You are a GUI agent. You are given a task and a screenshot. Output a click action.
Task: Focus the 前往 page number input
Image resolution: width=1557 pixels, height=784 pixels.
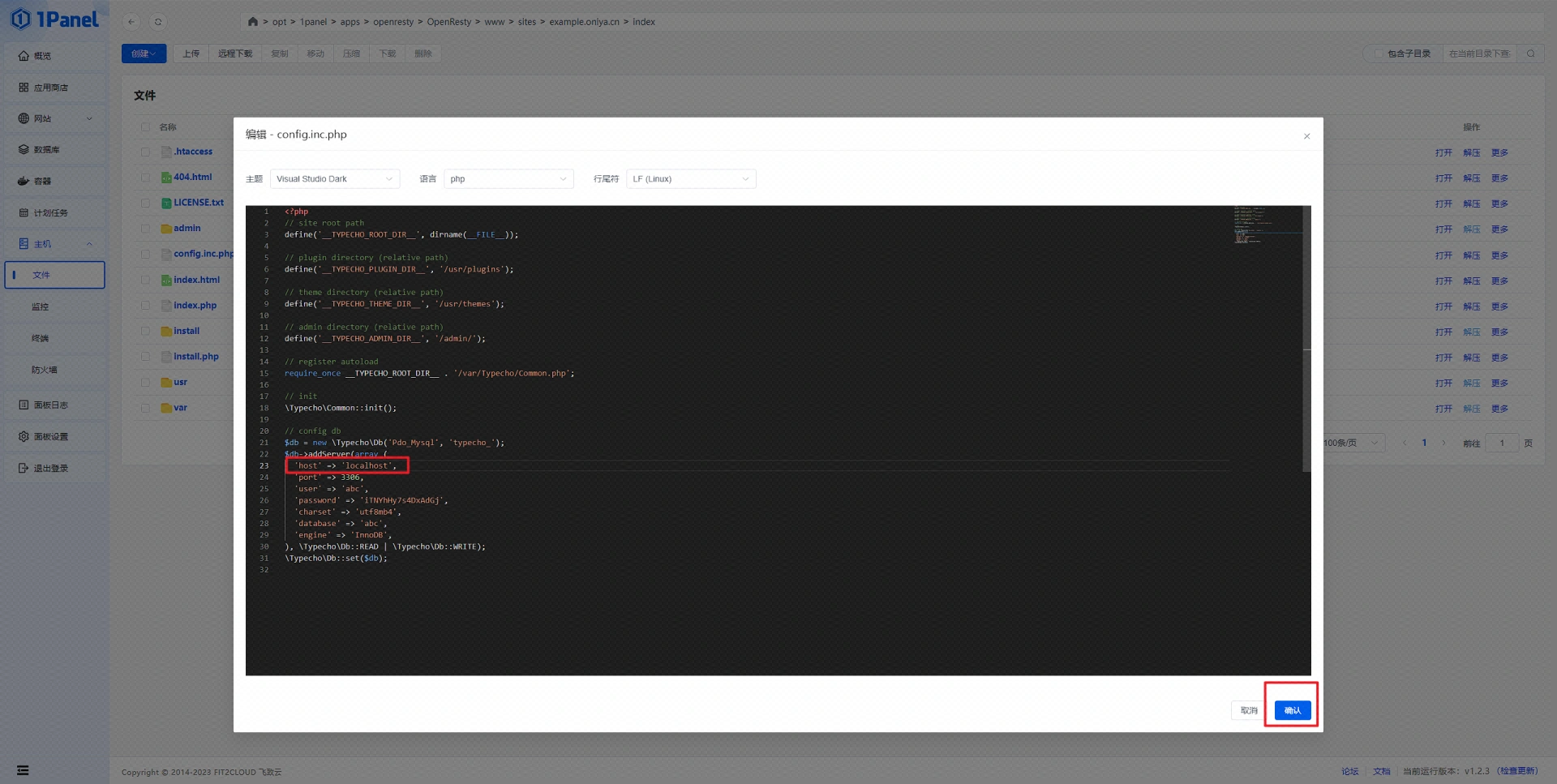coord(1502,443)
